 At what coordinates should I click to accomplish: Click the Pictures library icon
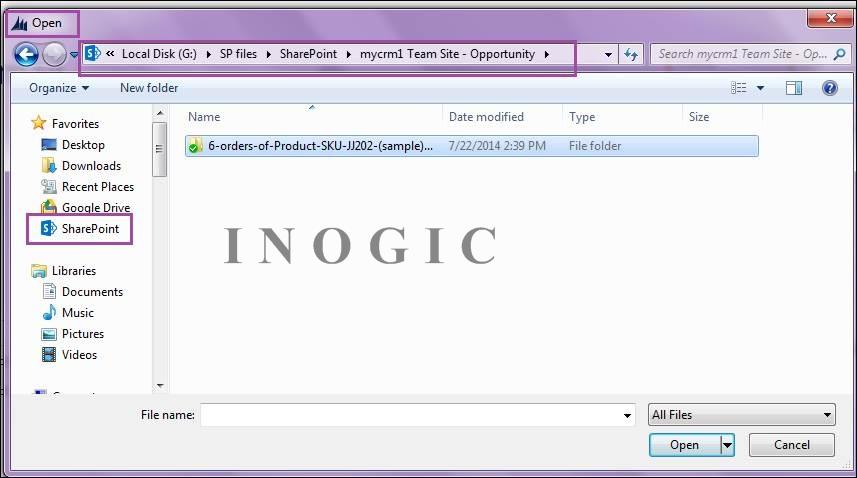click(49, 334)
